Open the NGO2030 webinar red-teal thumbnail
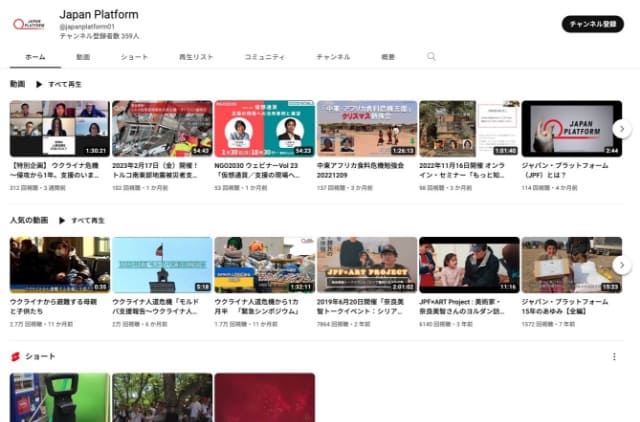 pos(265,129)
